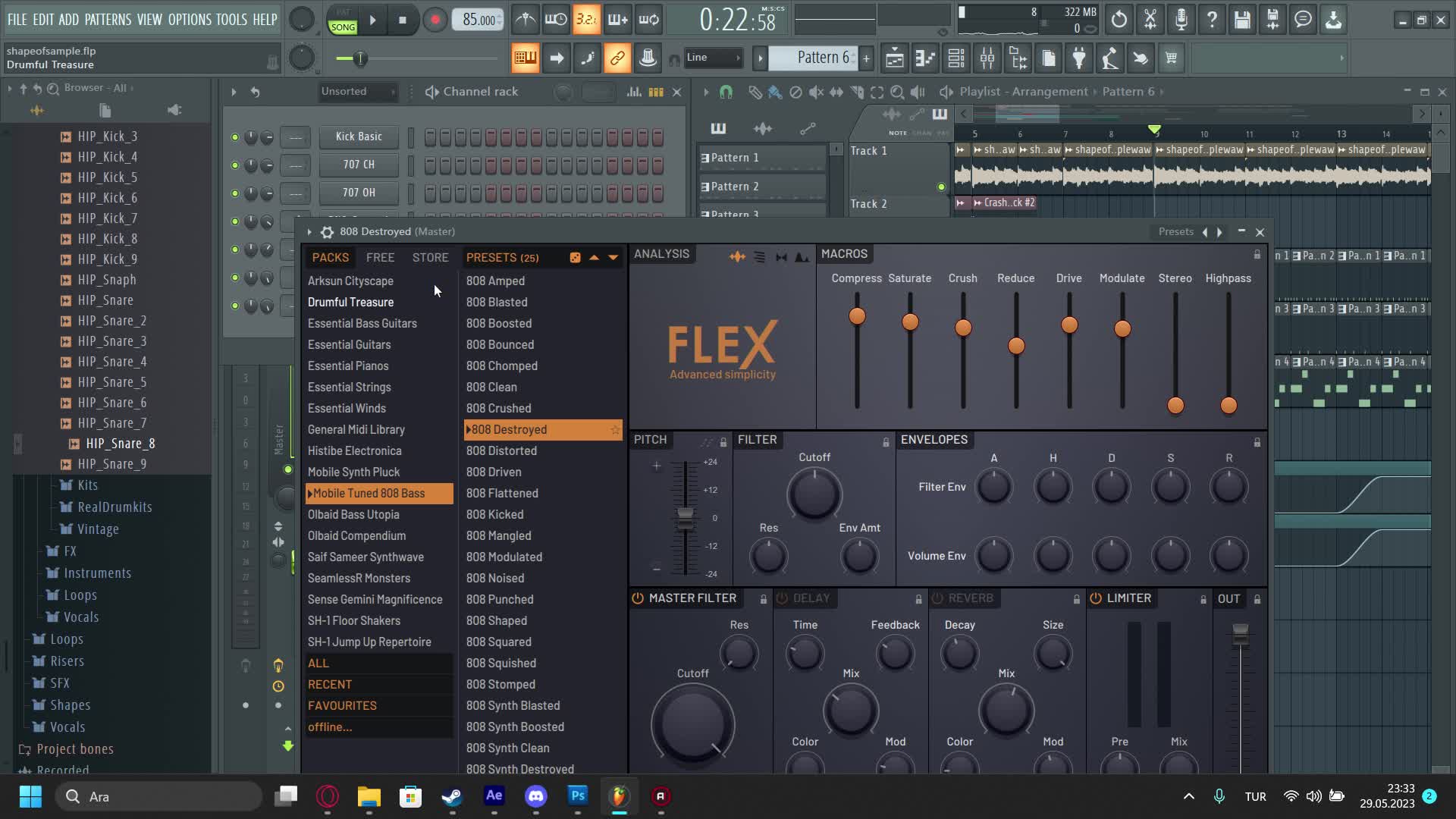Open the channel rack view button
The image size is (1456, 819).
956,58
